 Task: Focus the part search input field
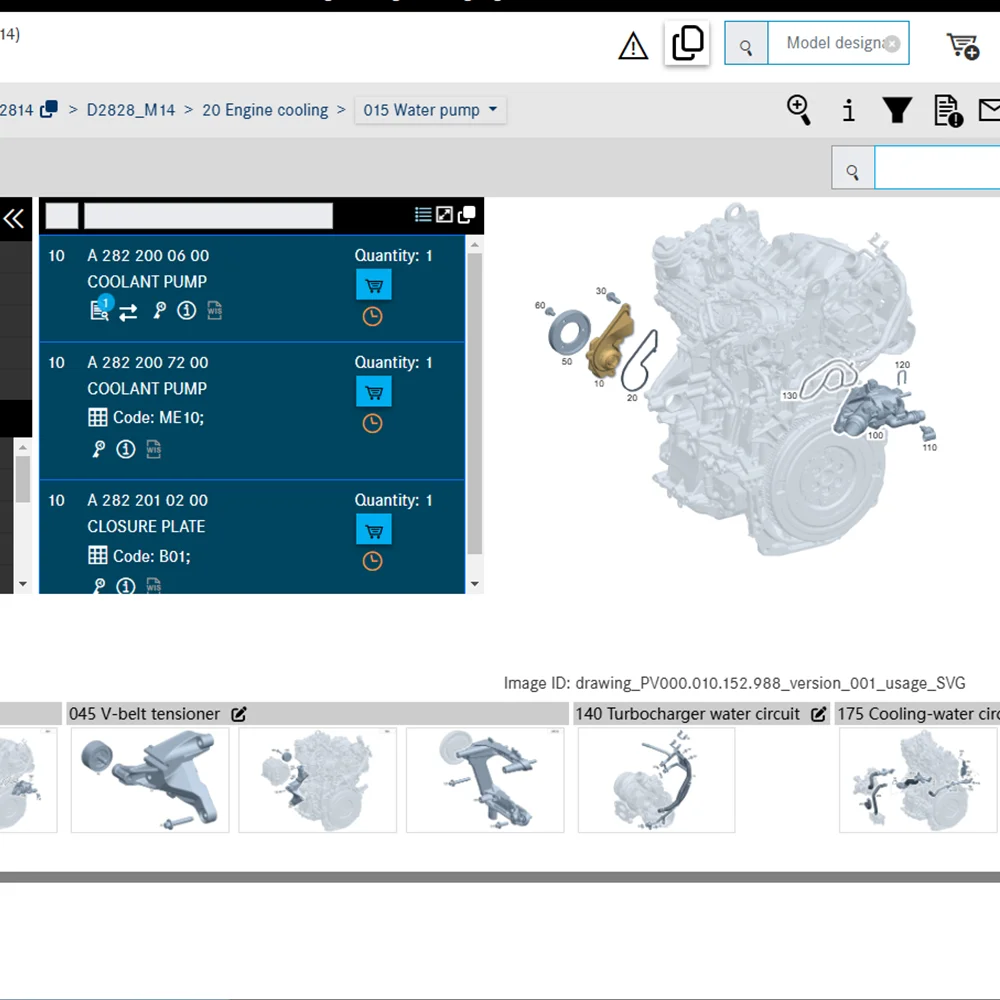[937, 167]
